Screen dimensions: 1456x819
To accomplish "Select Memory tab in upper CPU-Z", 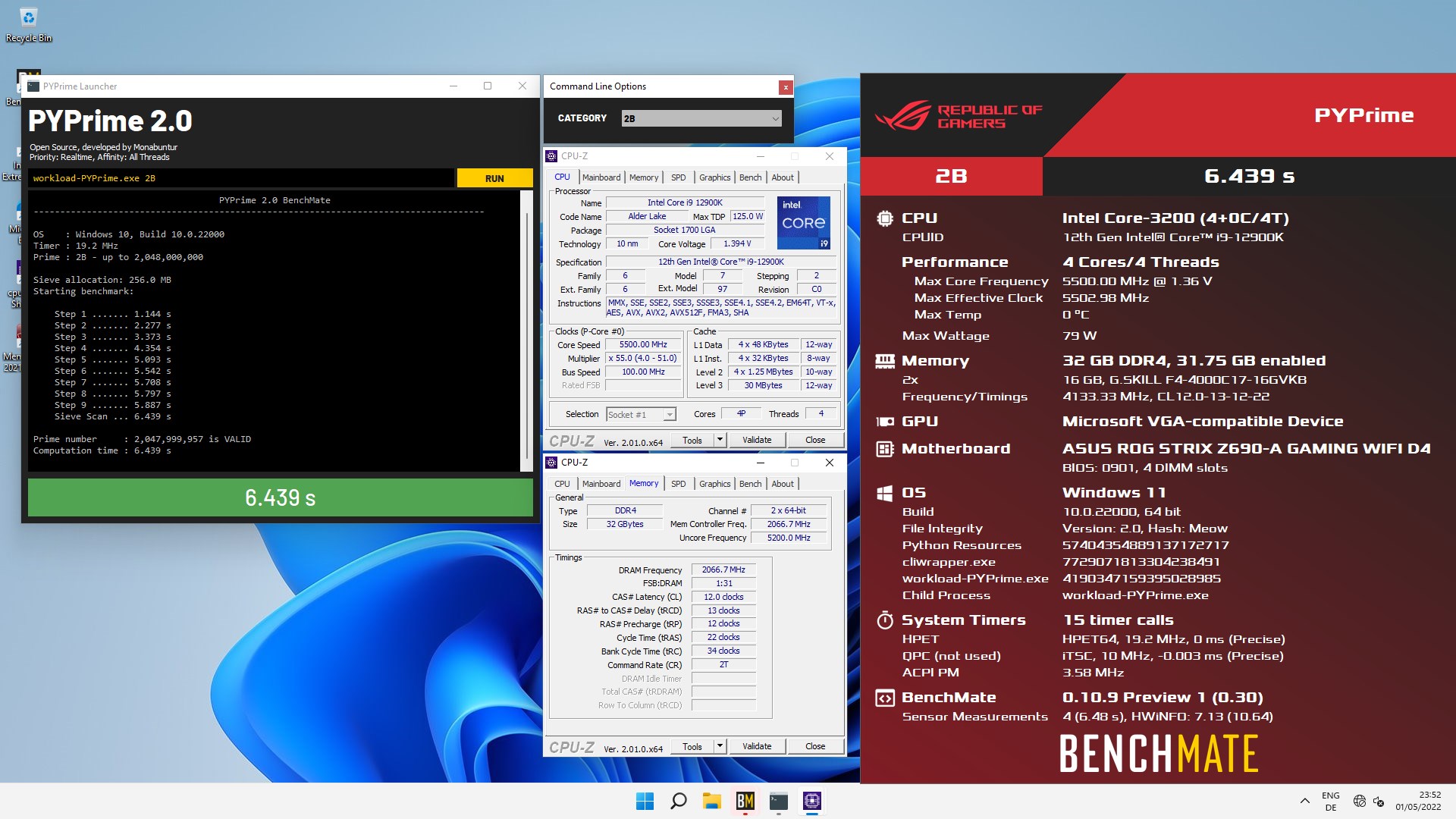I will click(644, 177).
